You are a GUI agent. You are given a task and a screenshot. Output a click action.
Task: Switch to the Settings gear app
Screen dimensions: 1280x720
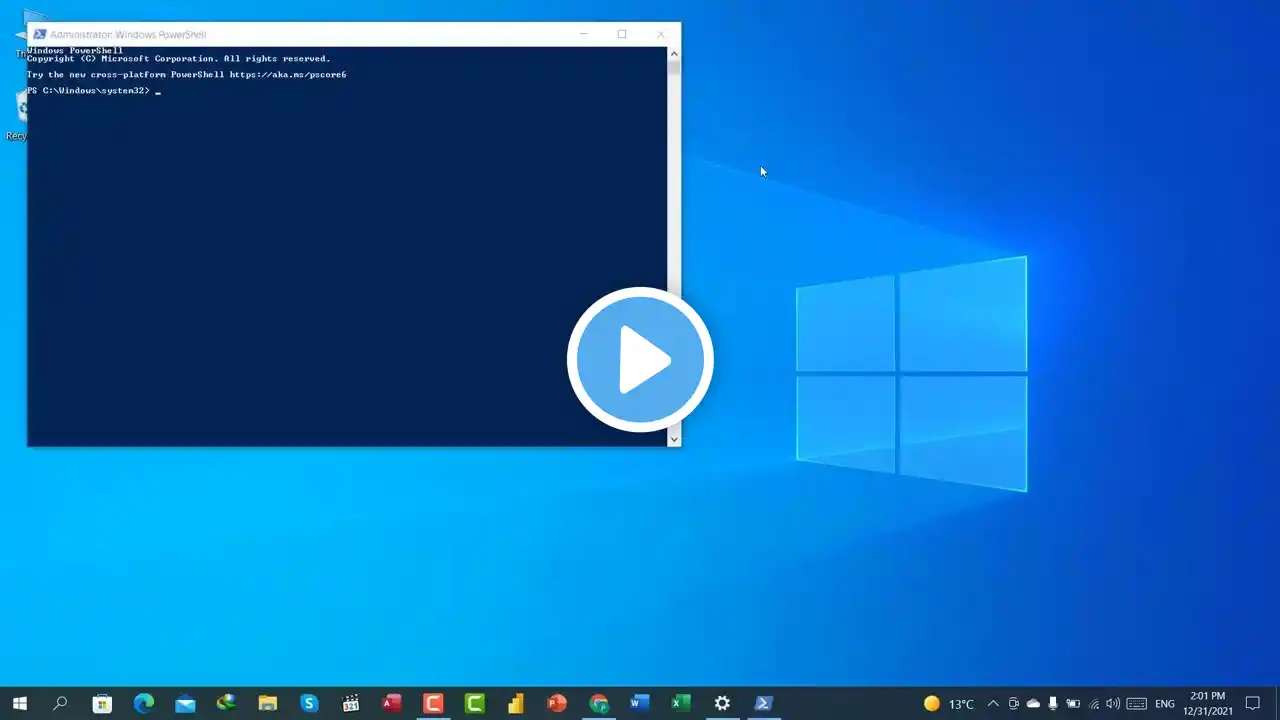pos(722,703)
